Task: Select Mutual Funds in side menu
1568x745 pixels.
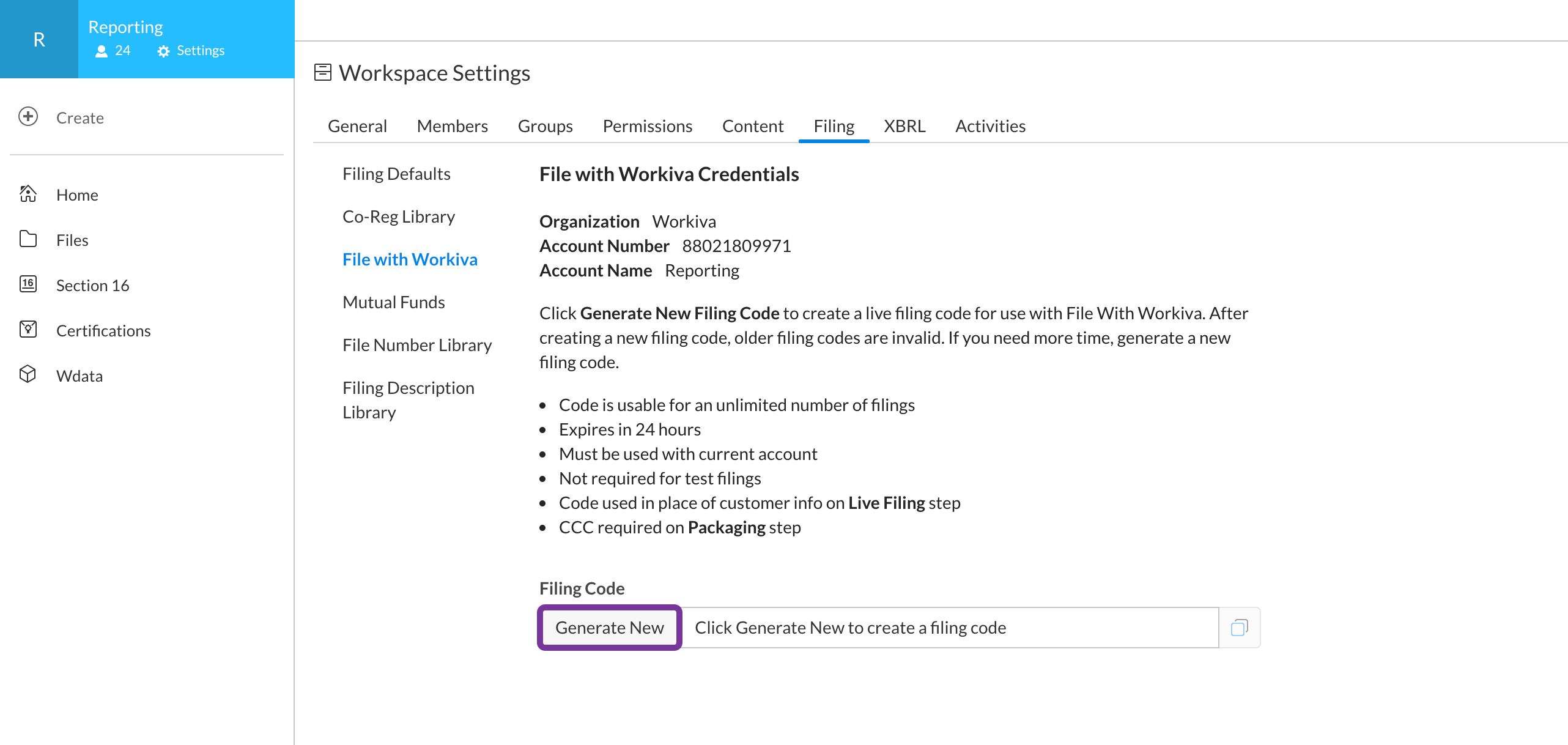Action: coord(394,302)
